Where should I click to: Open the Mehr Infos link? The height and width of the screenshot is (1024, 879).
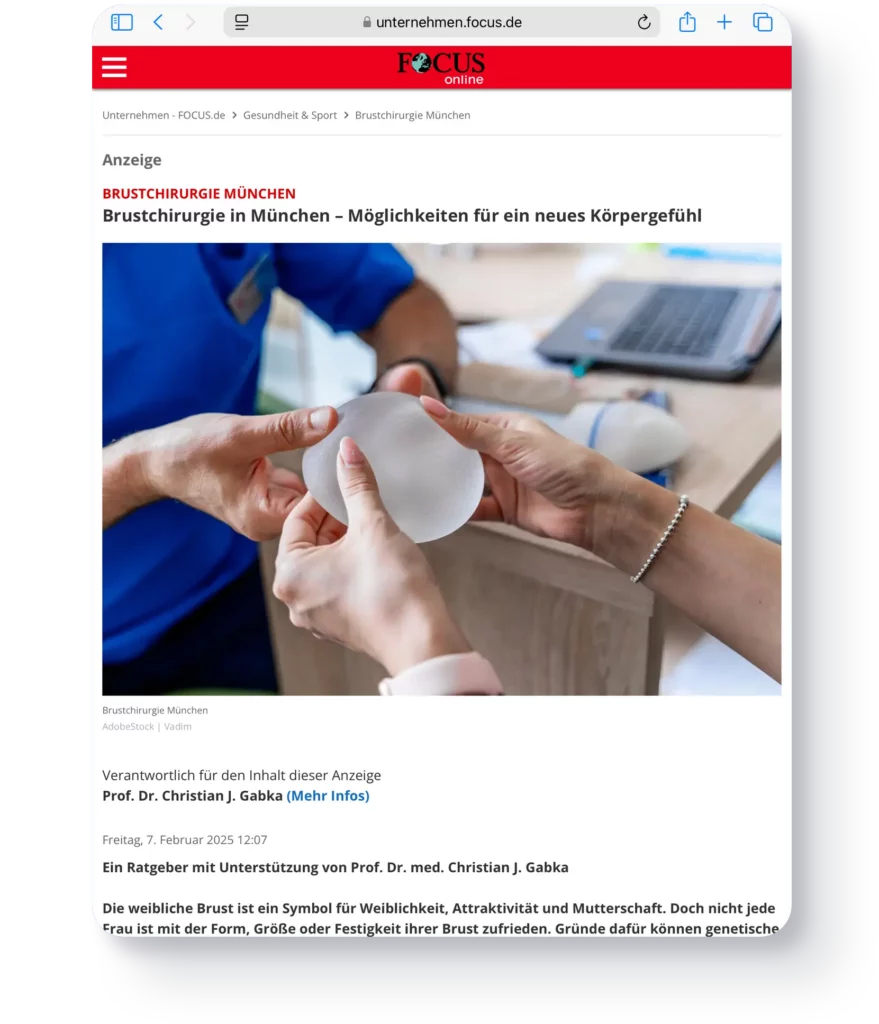coord(328,795)
